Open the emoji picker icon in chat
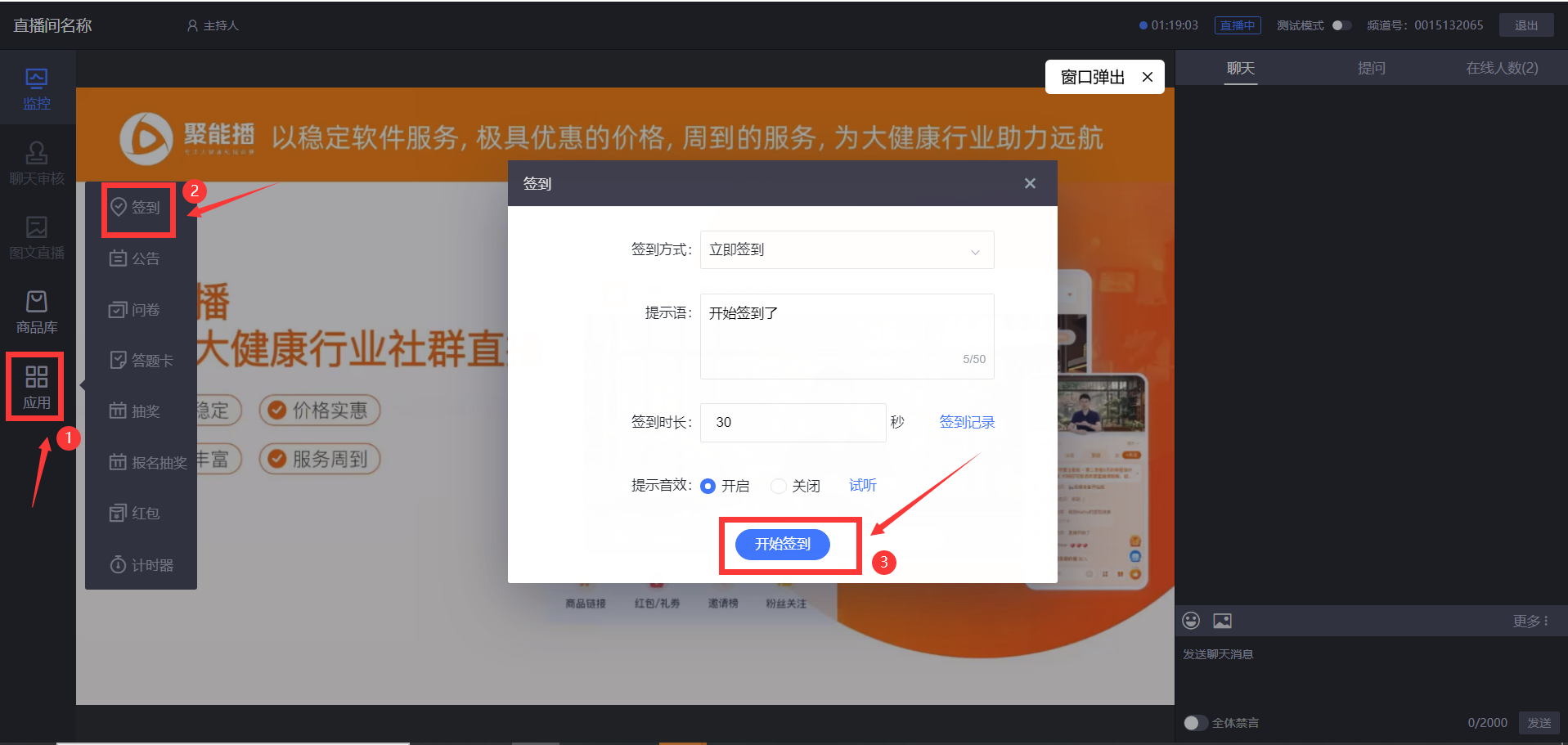 point(1191,621)
